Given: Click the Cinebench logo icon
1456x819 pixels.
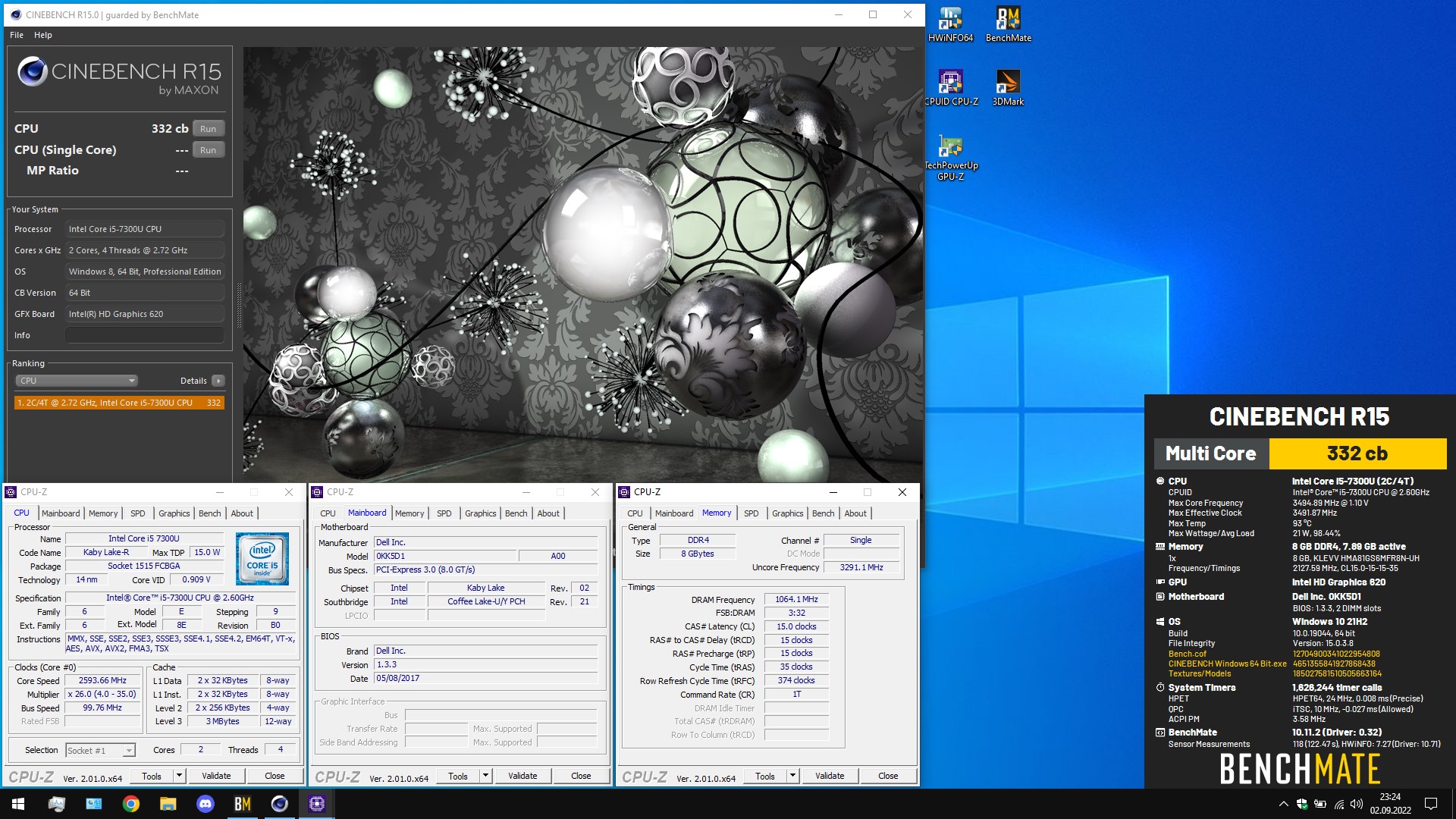Looking at the screenshot, I should (x=33, y=71).
